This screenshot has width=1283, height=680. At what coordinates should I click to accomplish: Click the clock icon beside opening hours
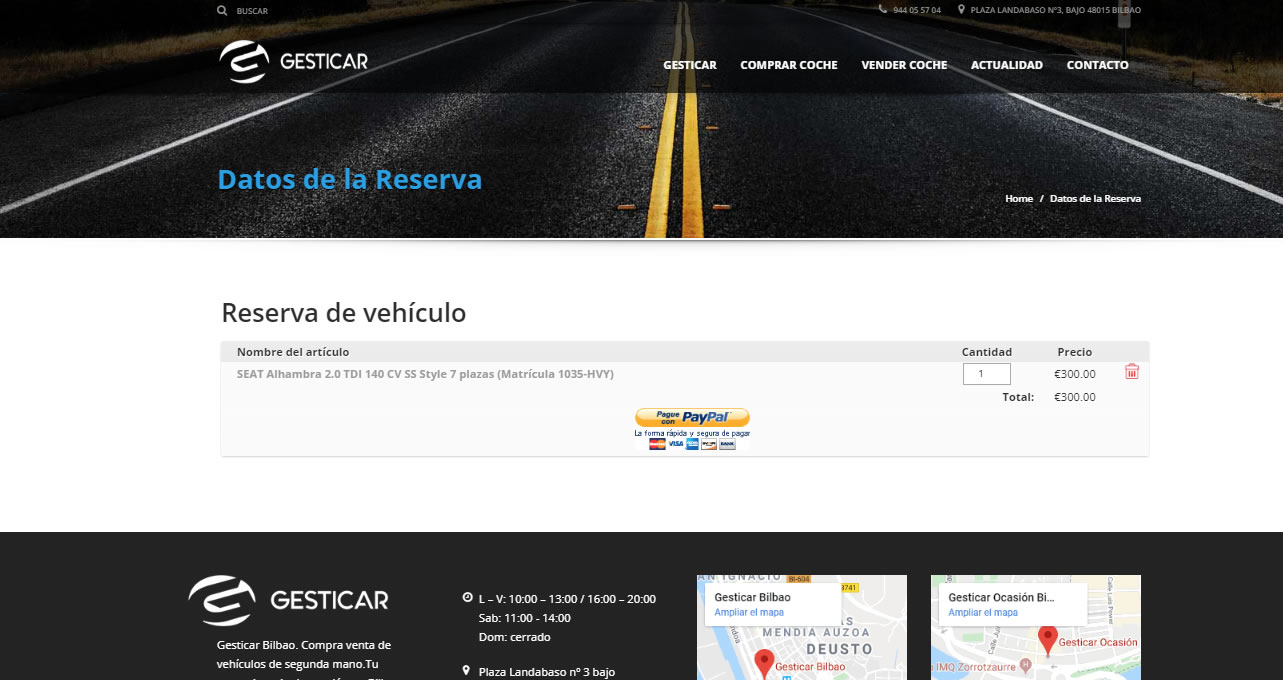click(467, 598)
